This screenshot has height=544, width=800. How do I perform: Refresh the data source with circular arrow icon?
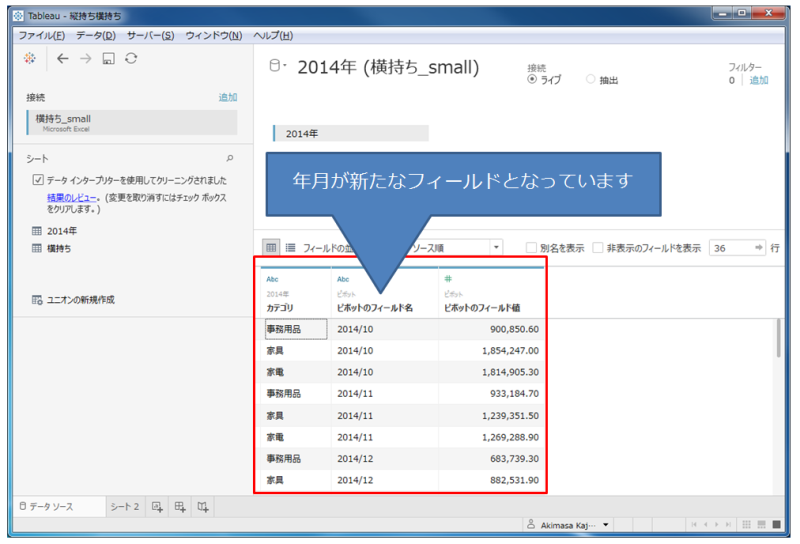click(131, 59)
